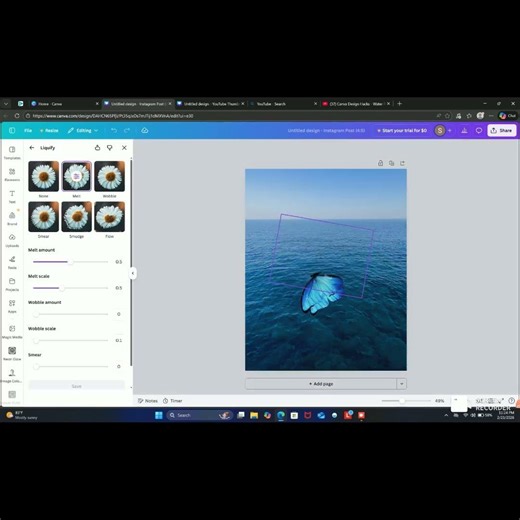The height and width of the screenshot is (520, 520).
Task: Switch to Home - Canva browser tab
Action: (65, 104)
